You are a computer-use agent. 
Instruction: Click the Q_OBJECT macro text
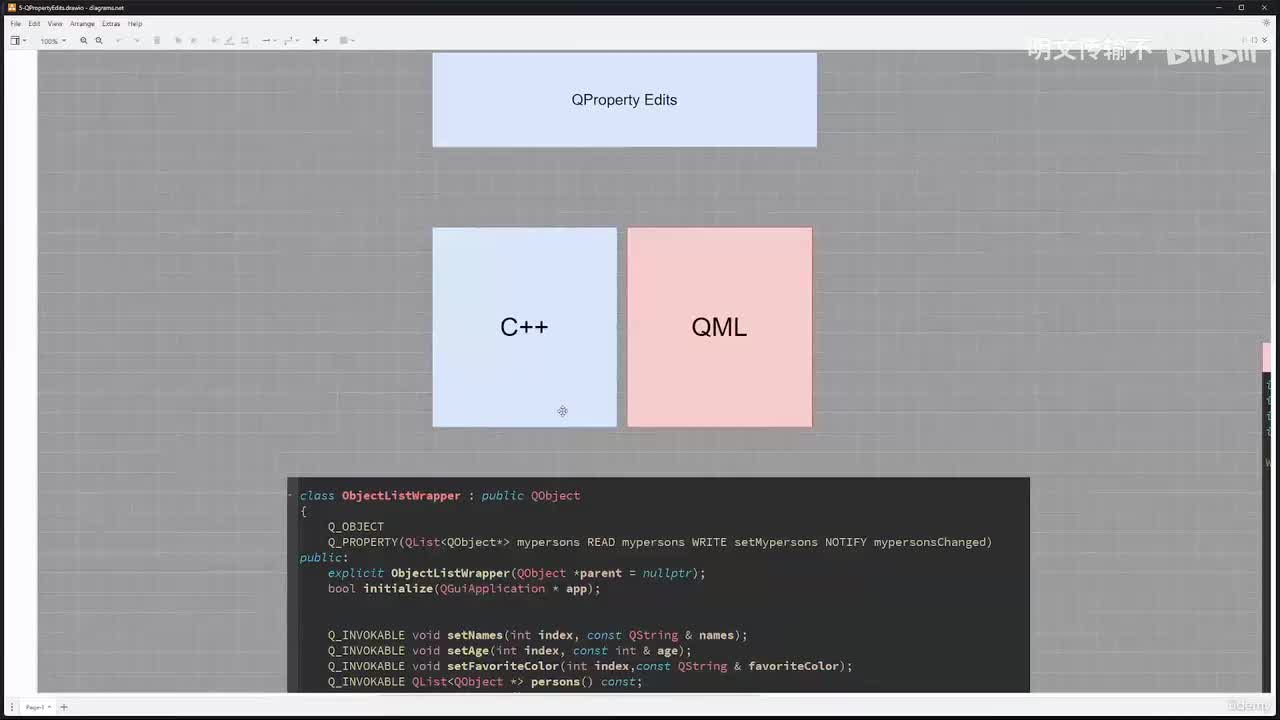coord(356,526)
